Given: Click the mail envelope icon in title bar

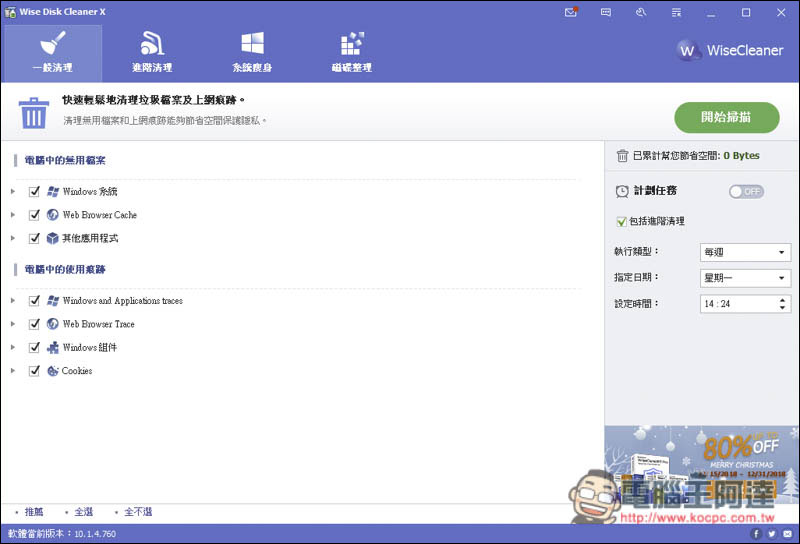Looking at the screenshot, I should (571, 12).
